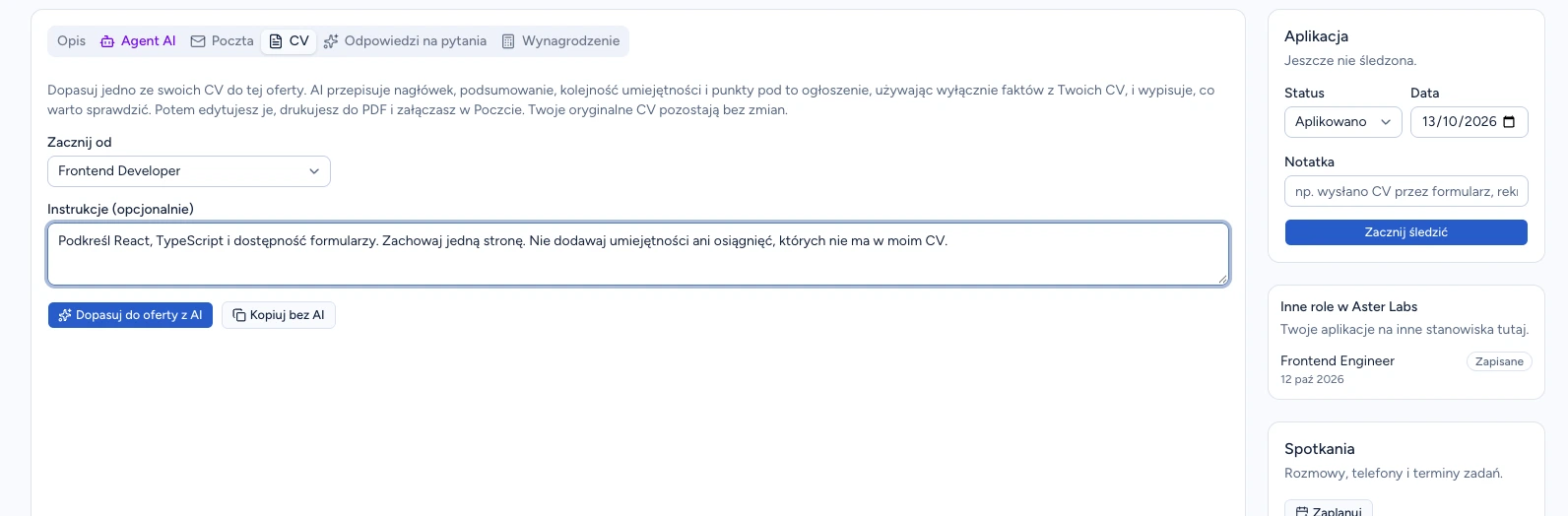Click the Jeszcze nie śledzona text

(x=1350, y=61)
